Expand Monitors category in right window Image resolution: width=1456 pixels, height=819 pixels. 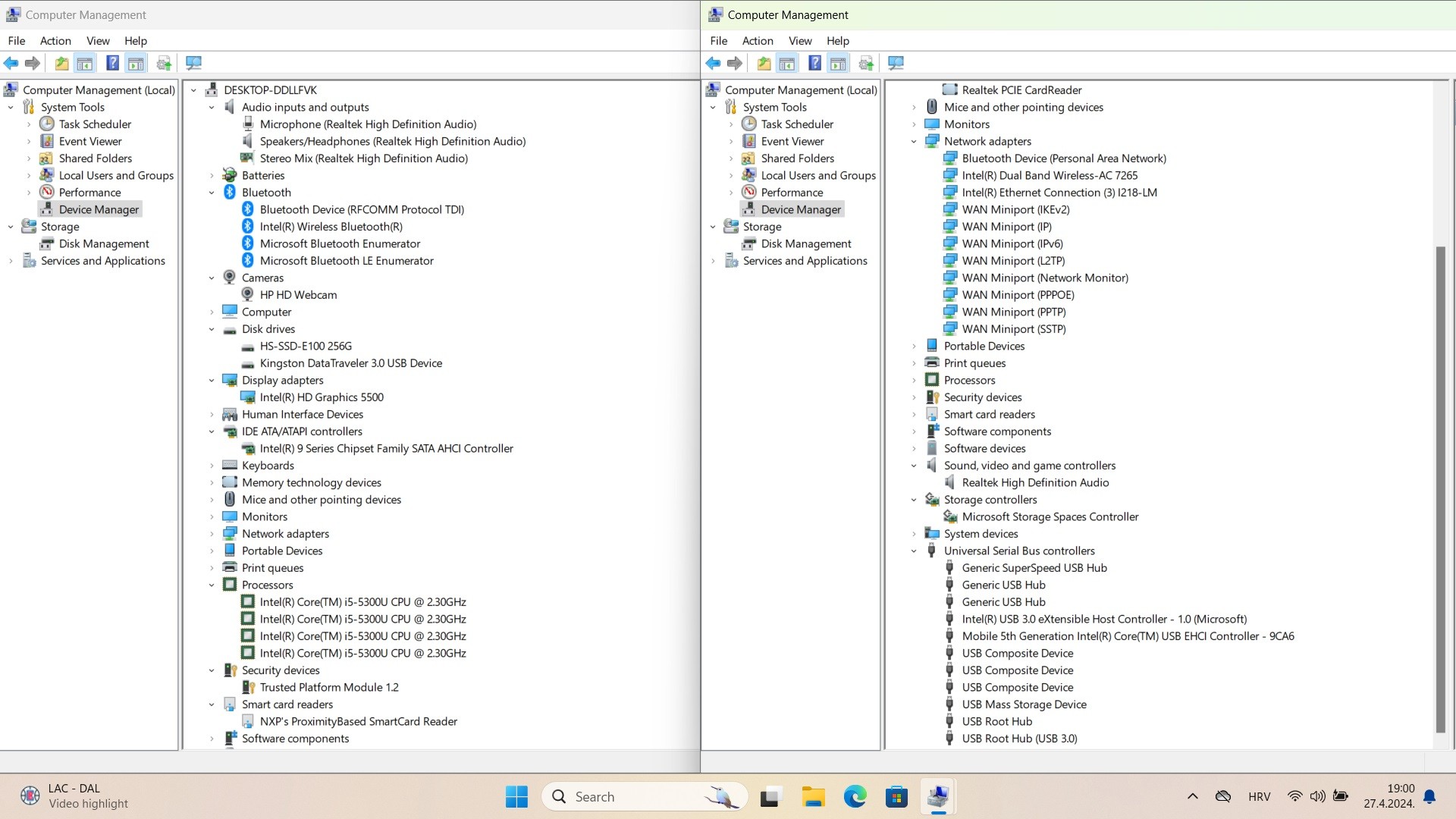coord(914,124)
